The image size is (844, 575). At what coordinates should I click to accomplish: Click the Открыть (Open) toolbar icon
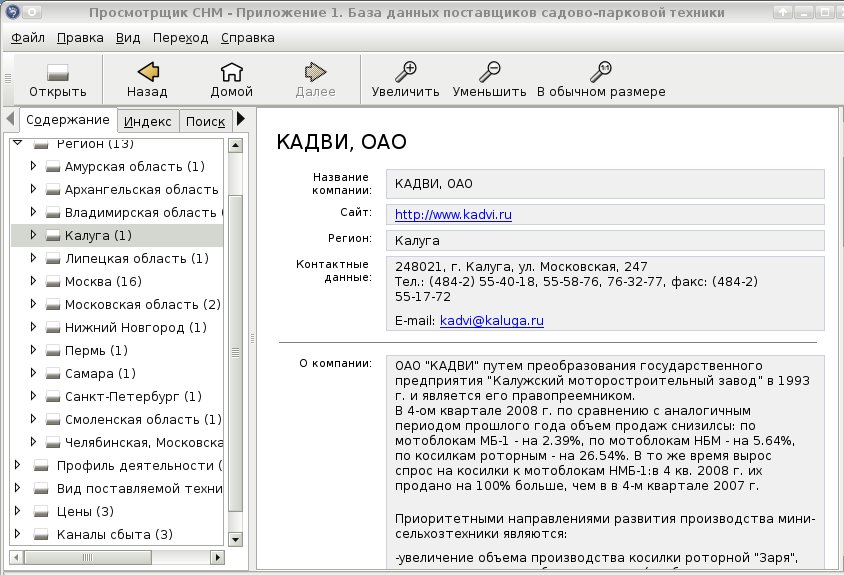pyautogui.click(x=58, y=72)
